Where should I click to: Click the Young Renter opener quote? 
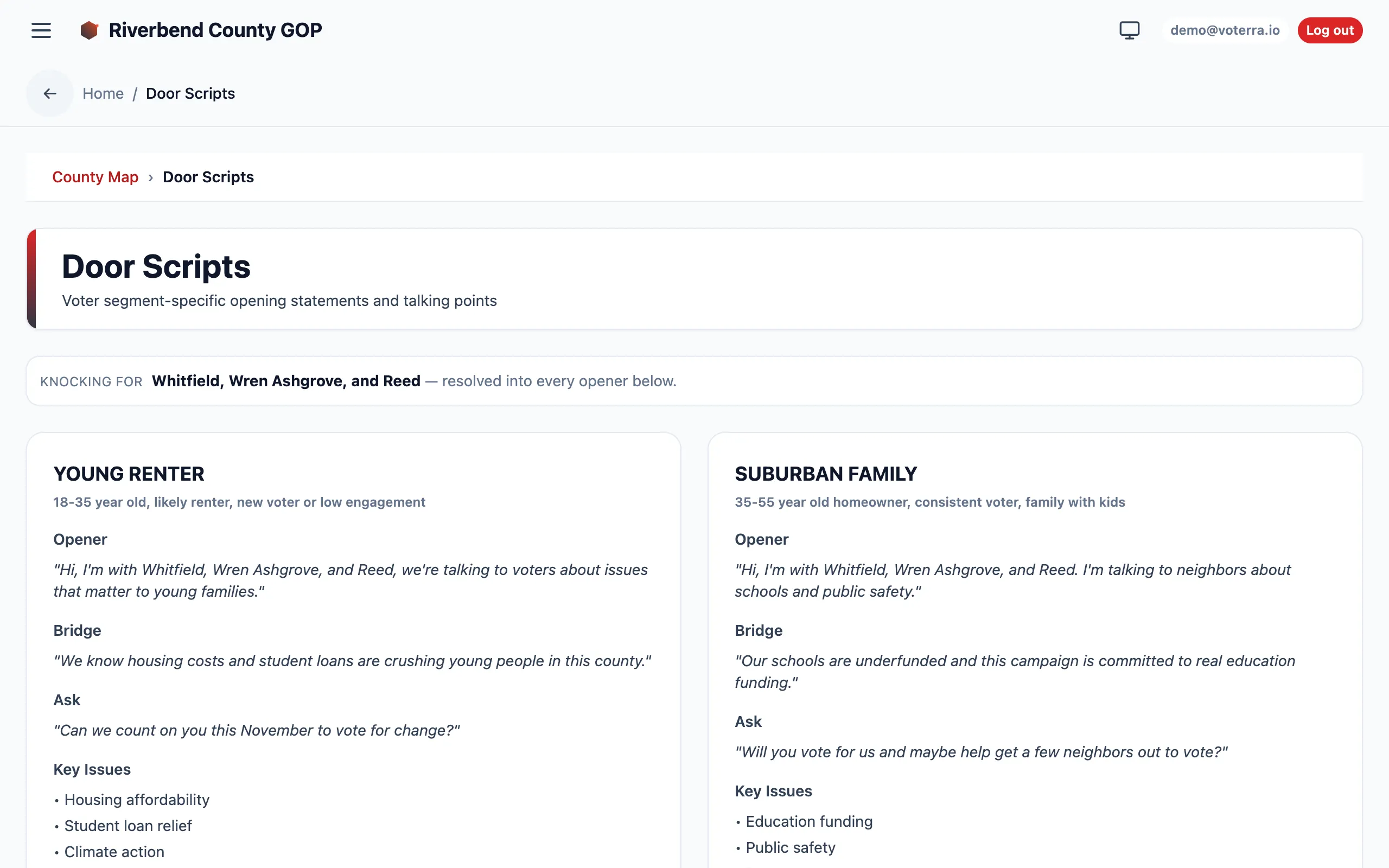[351, 580]
